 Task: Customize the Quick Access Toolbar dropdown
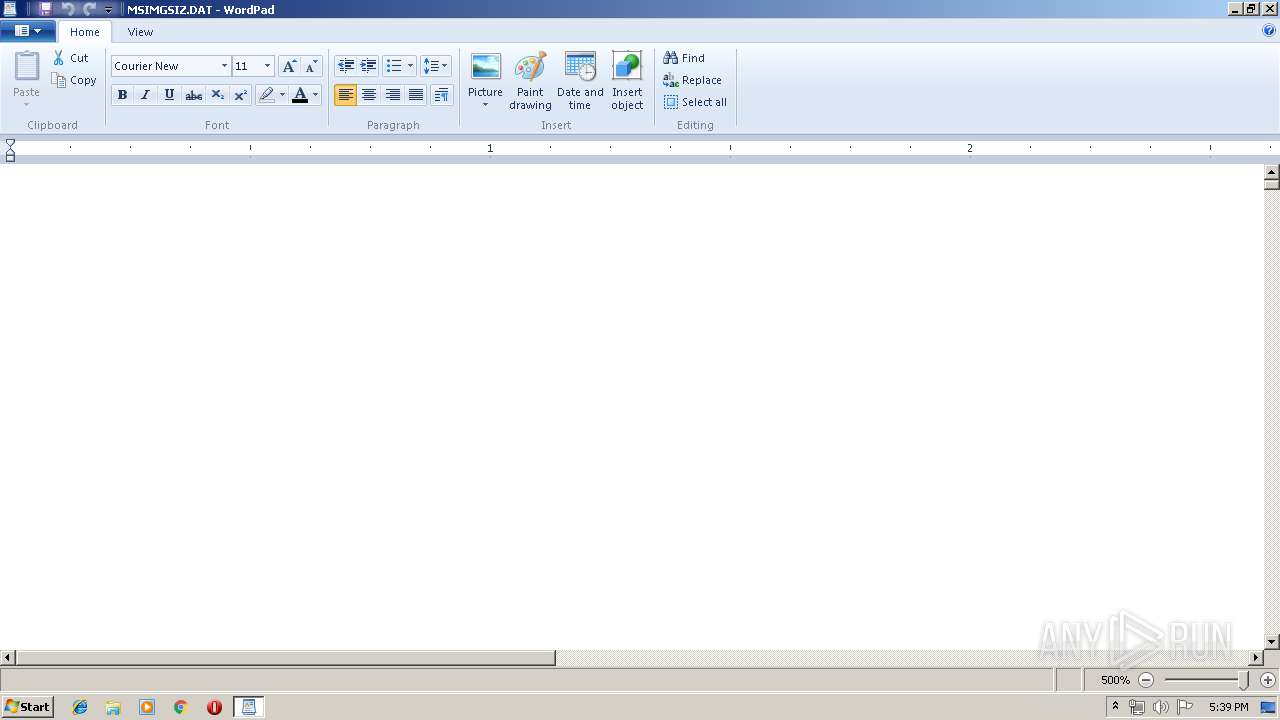pyautogui.click(x=108, y=10)
